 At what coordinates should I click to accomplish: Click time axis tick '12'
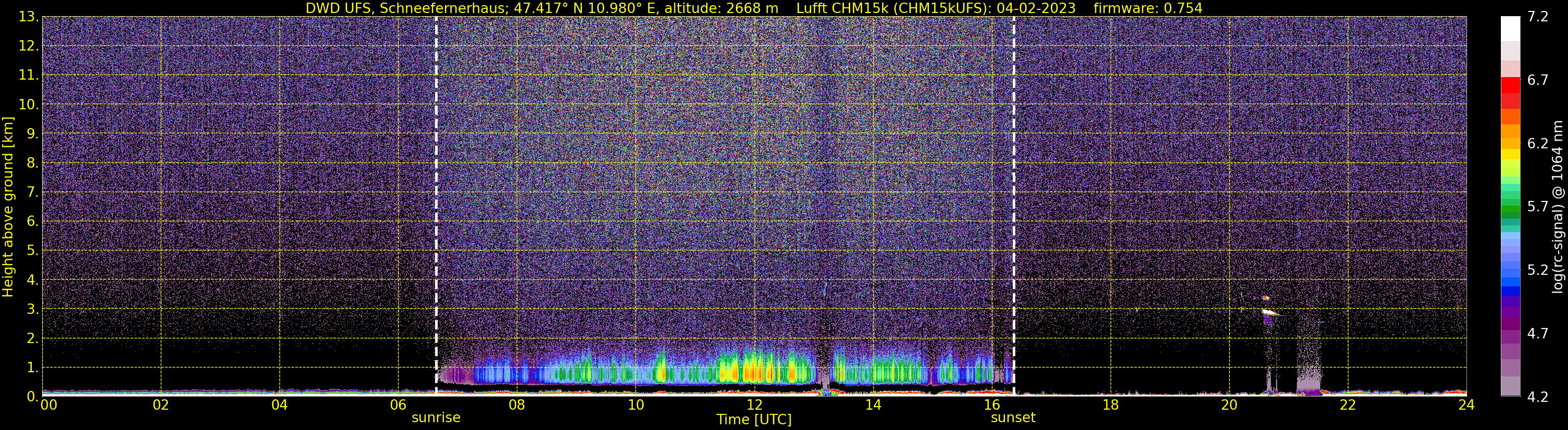click(x=754, y=406)
